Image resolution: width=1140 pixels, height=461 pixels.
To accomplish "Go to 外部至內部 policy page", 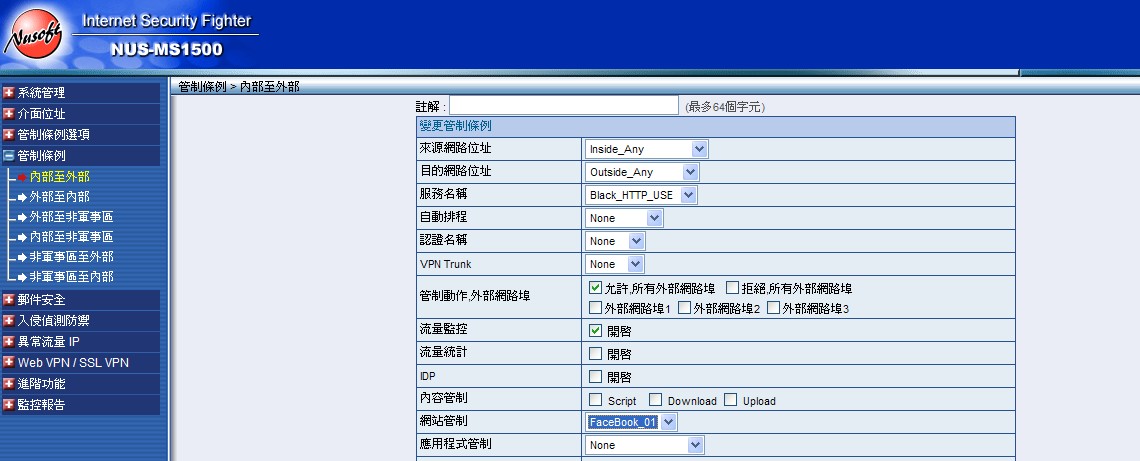I will (x=60, y=196).
